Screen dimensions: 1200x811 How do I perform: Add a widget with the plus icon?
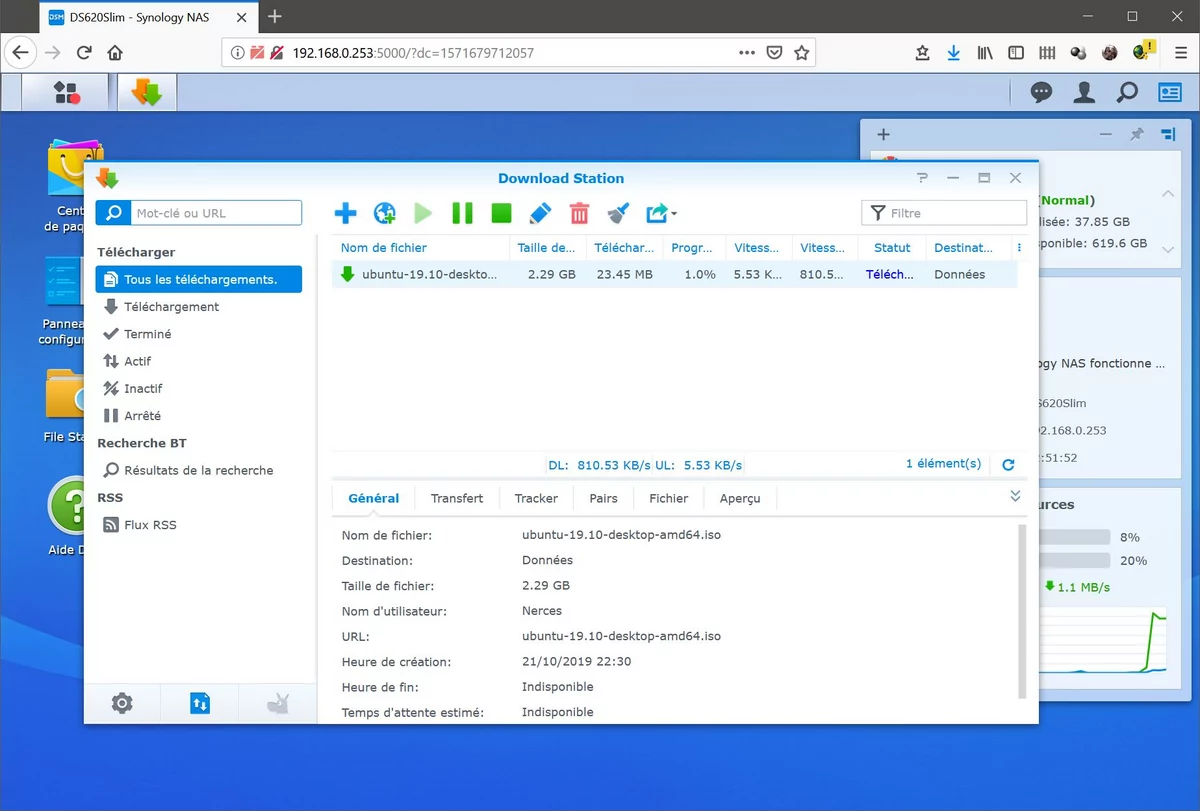883,135
